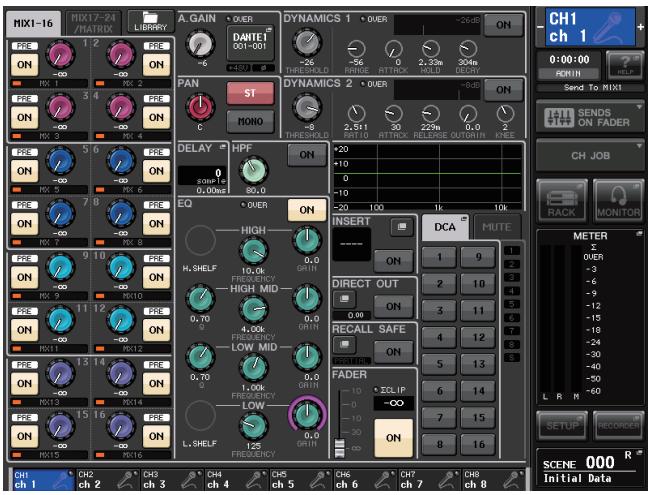The image size is (651, 495).
Task: Select the Dynamics 2 RATIO knob
Action: pos(356,113)
